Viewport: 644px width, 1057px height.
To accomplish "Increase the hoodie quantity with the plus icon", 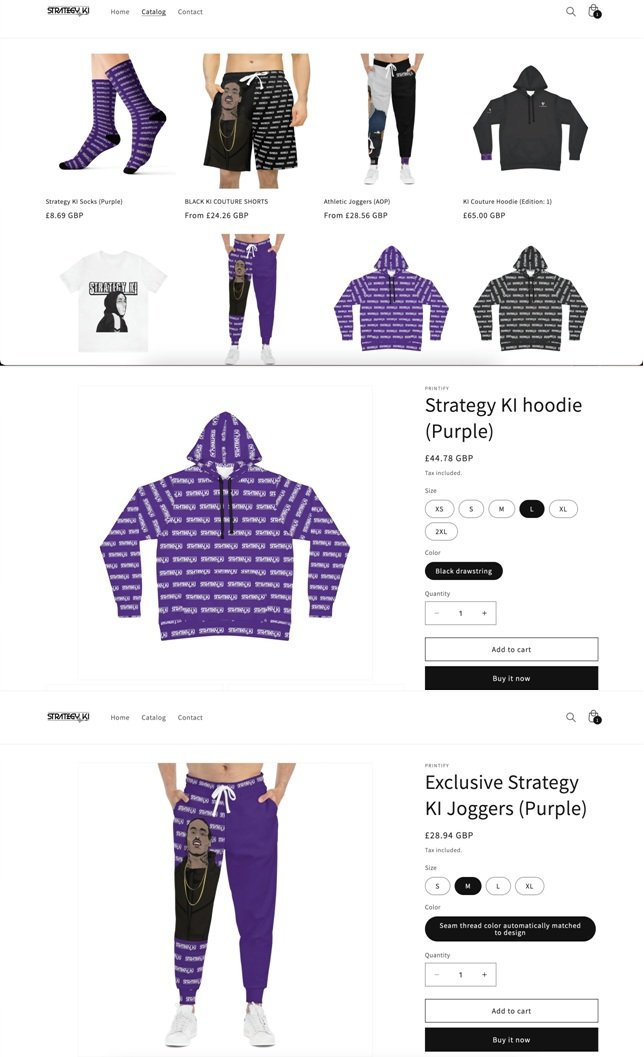I will point(484,613).
